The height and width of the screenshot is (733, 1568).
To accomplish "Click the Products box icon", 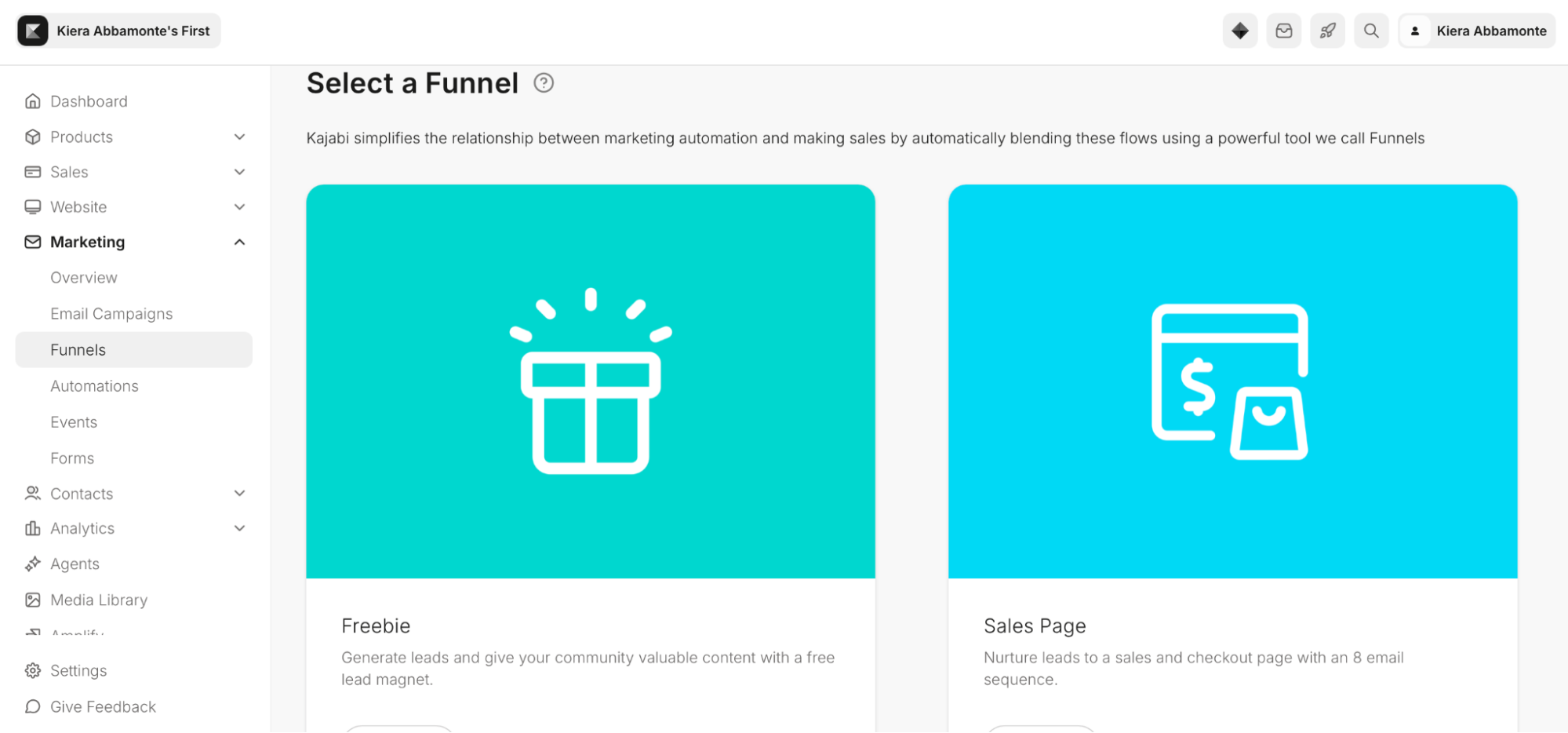I will [33, 137].
